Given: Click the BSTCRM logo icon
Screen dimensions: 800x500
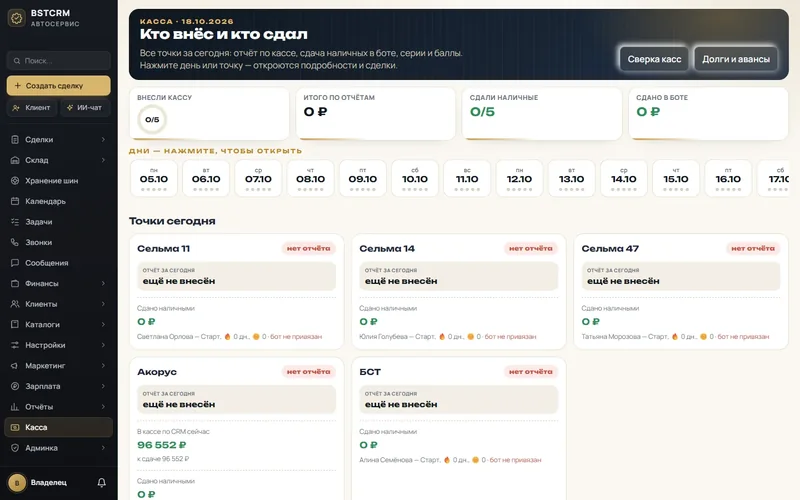Looking at the screenshot, I should click(x=17, y=18).
